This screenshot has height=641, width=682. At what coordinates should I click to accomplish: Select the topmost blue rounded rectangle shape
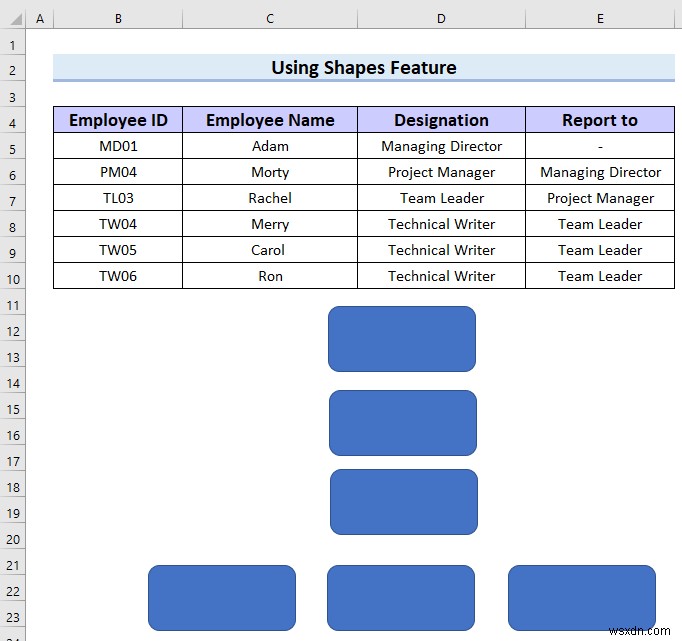[x=402, y=339]
